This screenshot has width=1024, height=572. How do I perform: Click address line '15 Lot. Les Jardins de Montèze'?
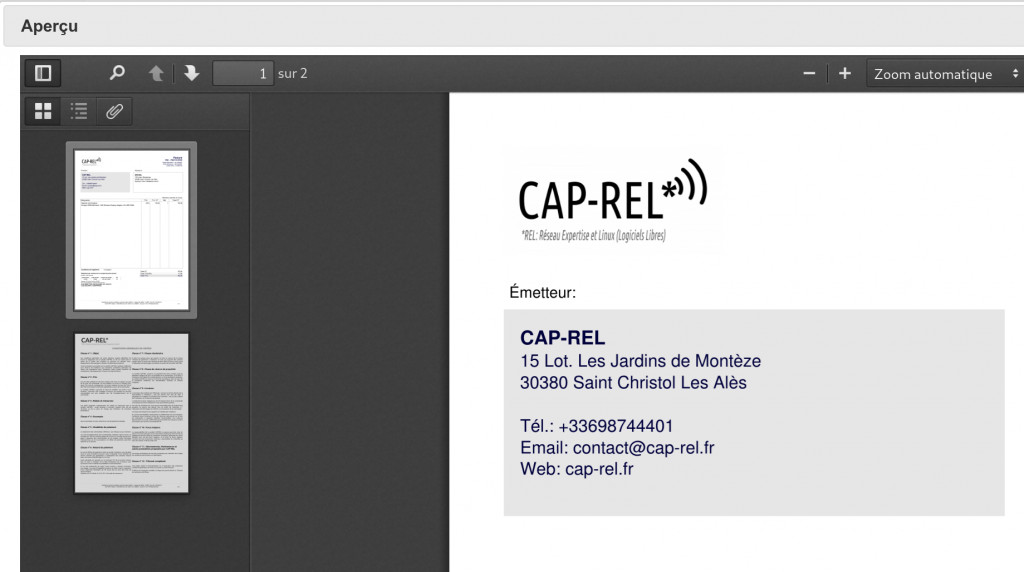[641, 361]
